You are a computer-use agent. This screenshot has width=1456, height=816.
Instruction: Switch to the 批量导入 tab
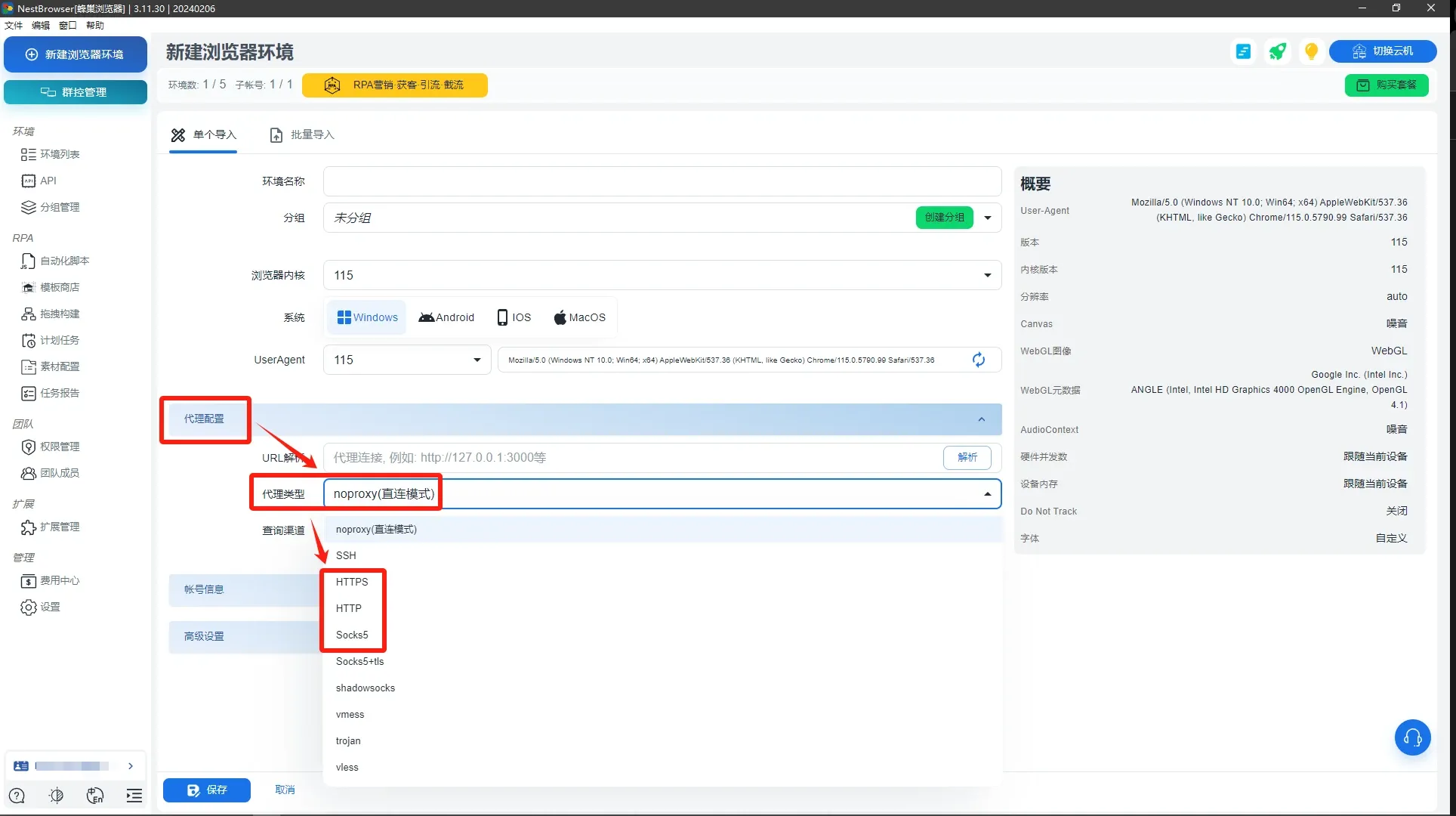tap(302, 134)
